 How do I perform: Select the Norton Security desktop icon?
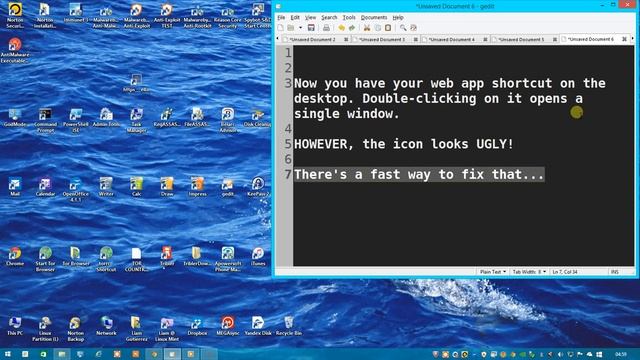pos(15,16)
